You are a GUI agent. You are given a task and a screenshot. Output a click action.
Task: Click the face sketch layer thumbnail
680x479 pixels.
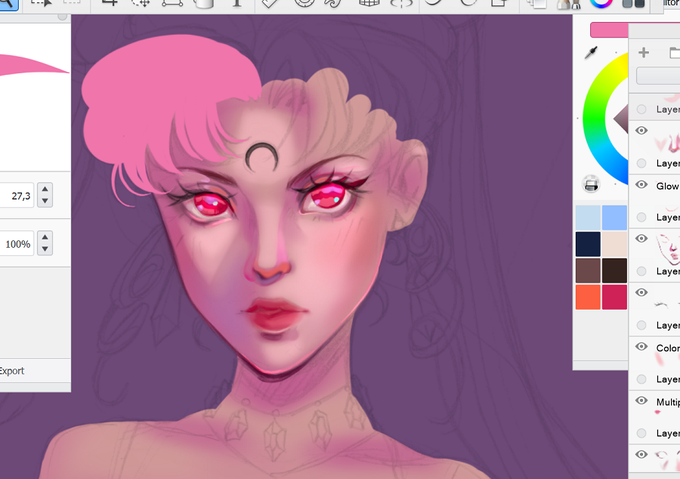click(668, 249)
